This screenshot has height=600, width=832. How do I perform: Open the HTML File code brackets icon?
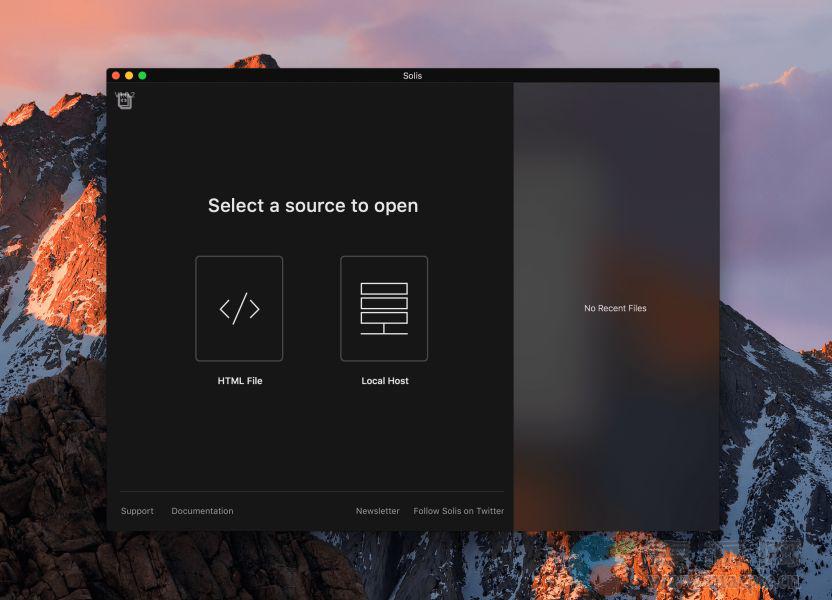point(239,308)
